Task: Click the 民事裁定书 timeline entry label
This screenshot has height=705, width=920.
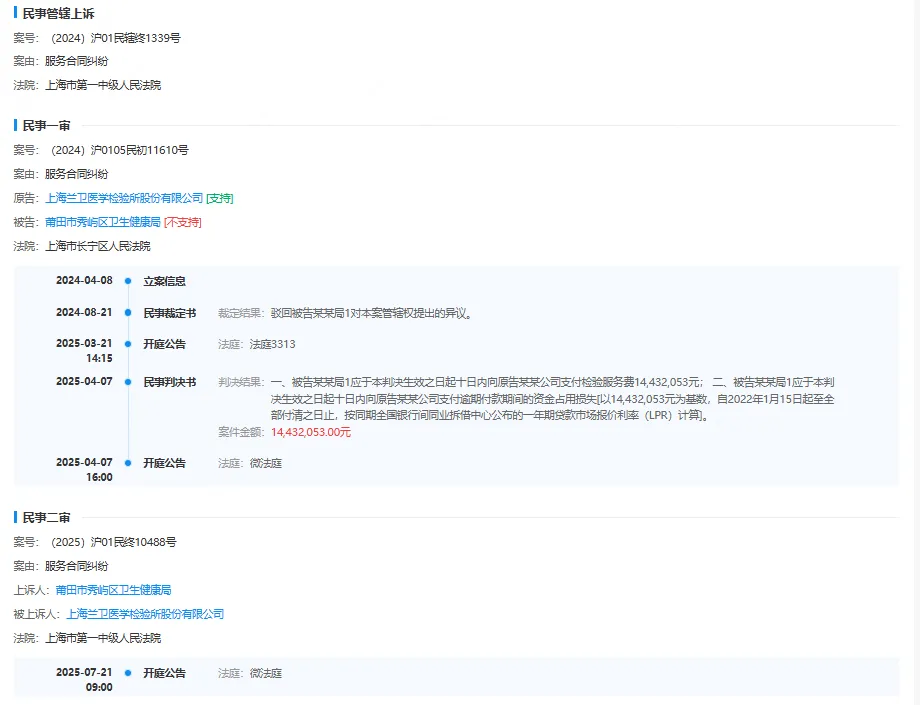Action: pos(170,313)
